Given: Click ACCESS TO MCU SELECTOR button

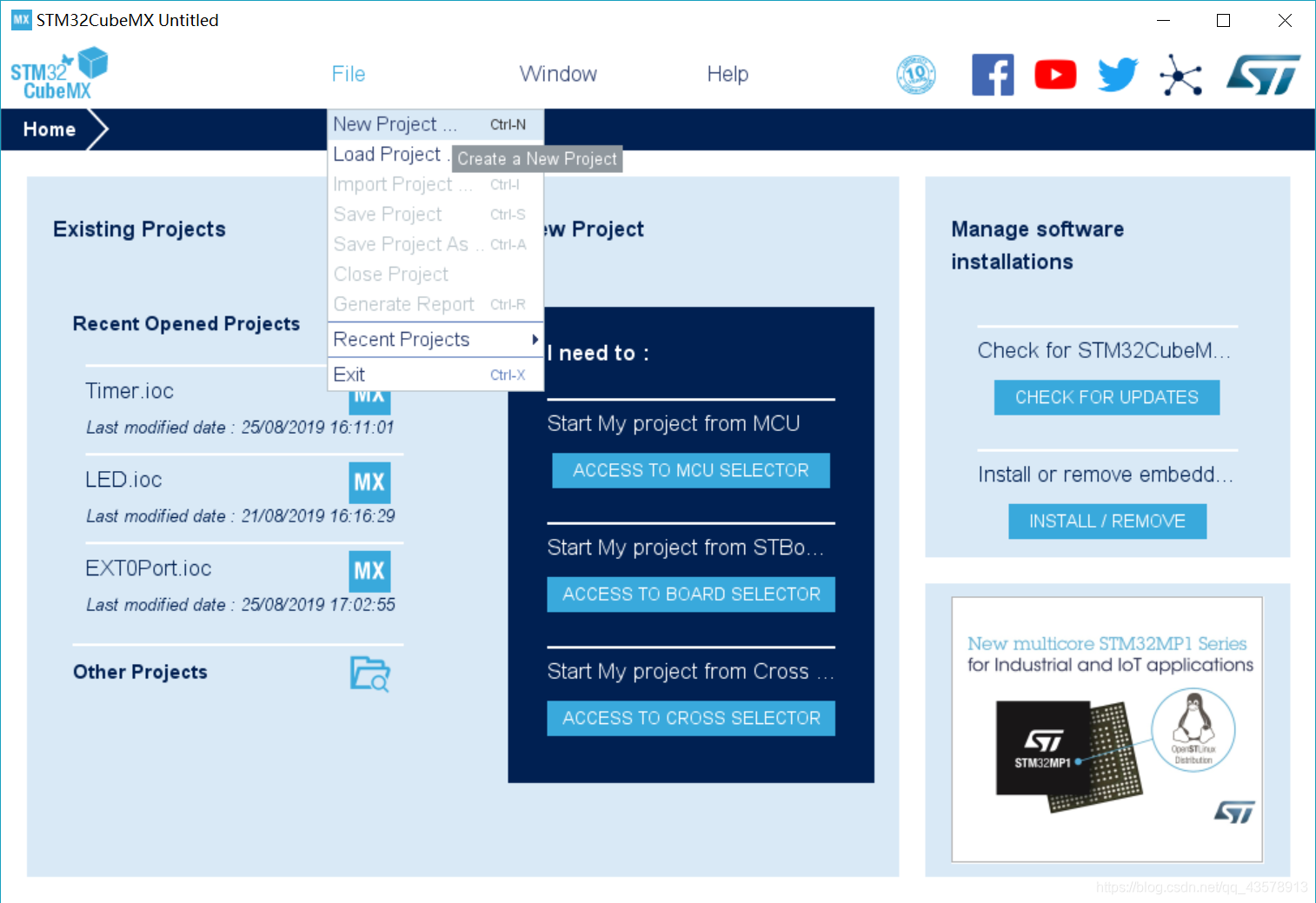Looking at the screenshot, I should click(691, 470).
